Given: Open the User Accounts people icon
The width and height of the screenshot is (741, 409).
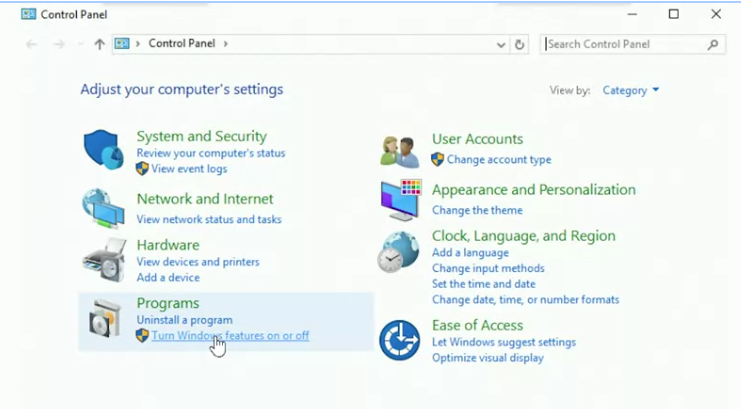Looking at the screenshot, I should [x=400, y=151].
